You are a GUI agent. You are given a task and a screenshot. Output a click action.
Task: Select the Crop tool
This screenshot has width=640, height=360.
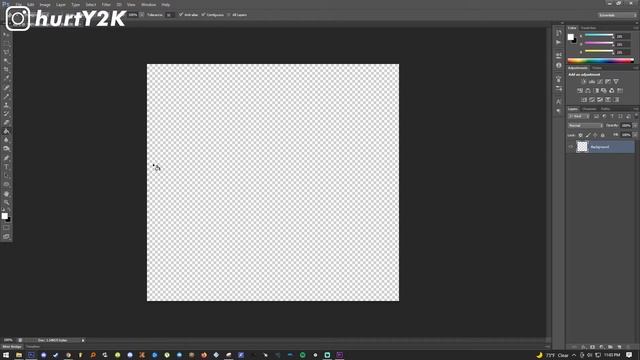pyautogui.click(x=6, y=70)
